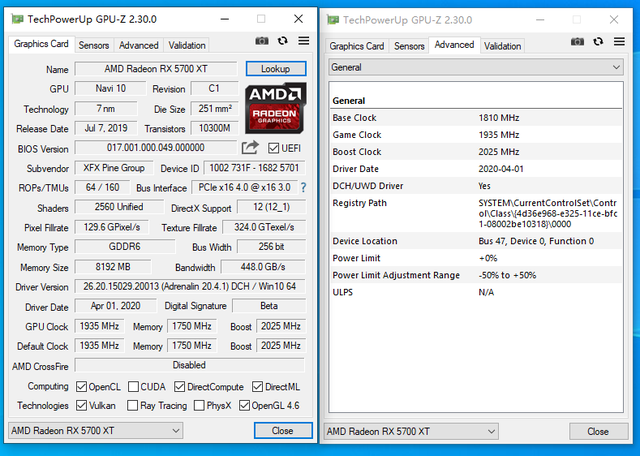Select the ULPS row
The width and height of the screenshot is (640, 456).
click(476, 293)
